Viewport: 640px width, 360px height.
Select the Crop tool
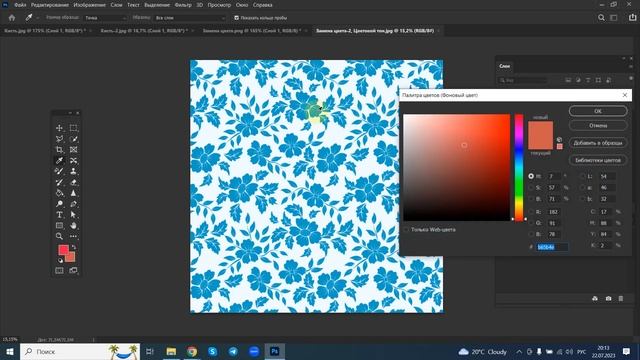[59, 150]
